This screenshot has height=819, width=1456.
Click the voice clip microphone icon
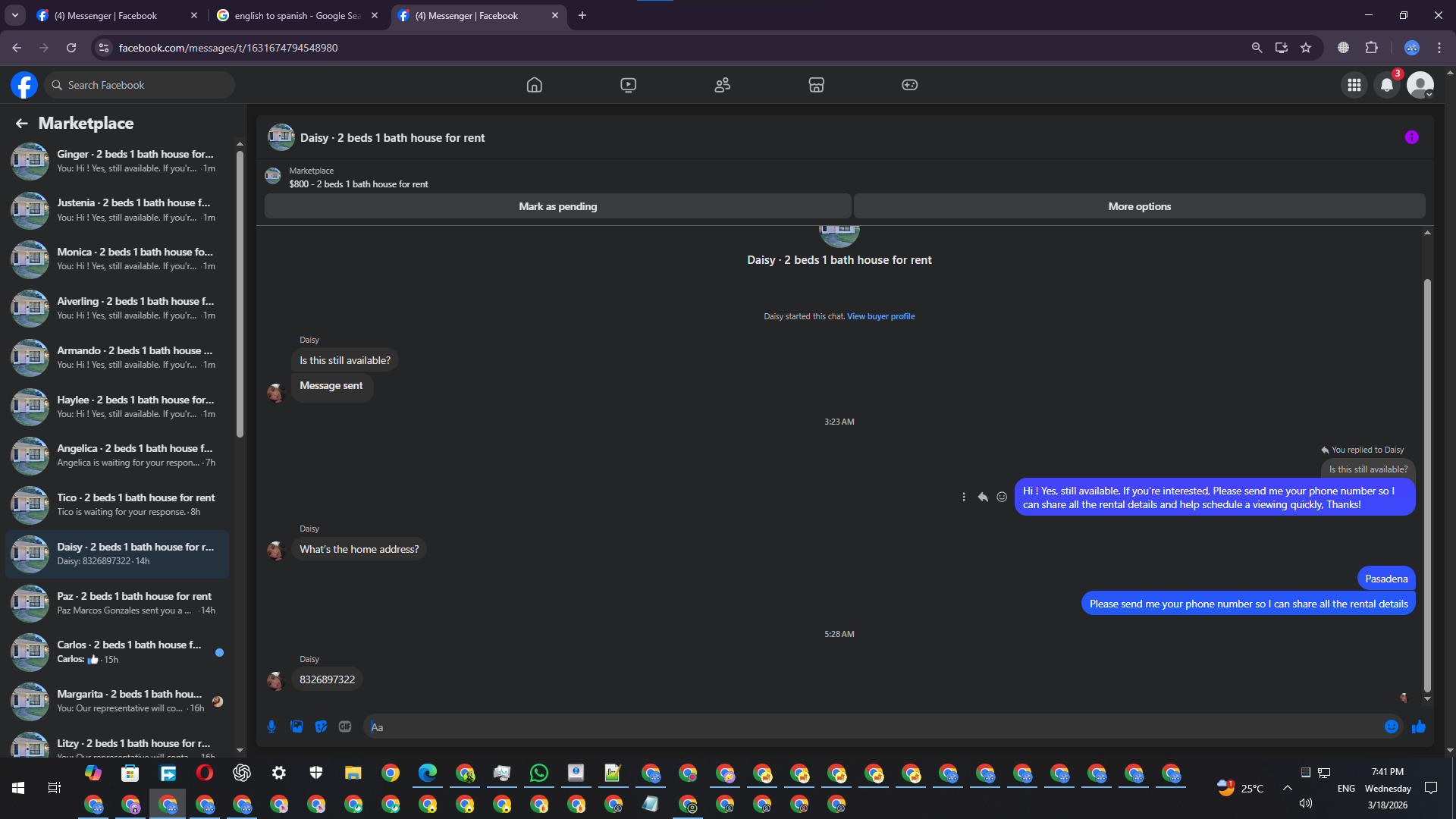tap(271, 726)
